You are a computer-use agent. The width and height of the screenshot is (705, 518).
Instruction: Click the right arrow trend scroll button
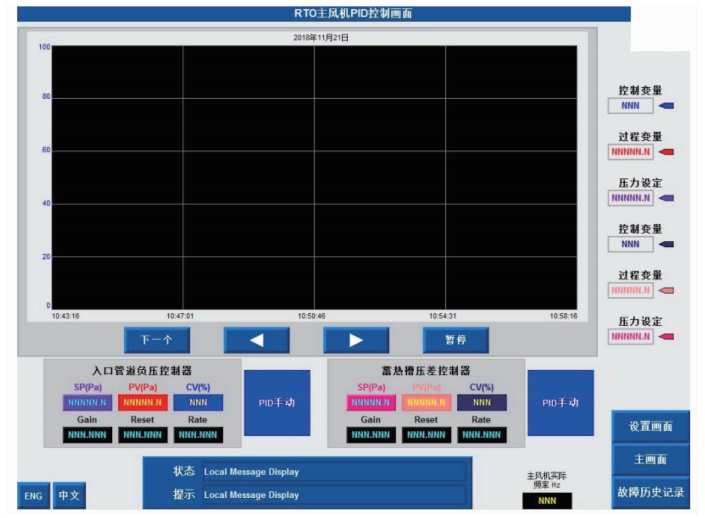coord(355,340)
